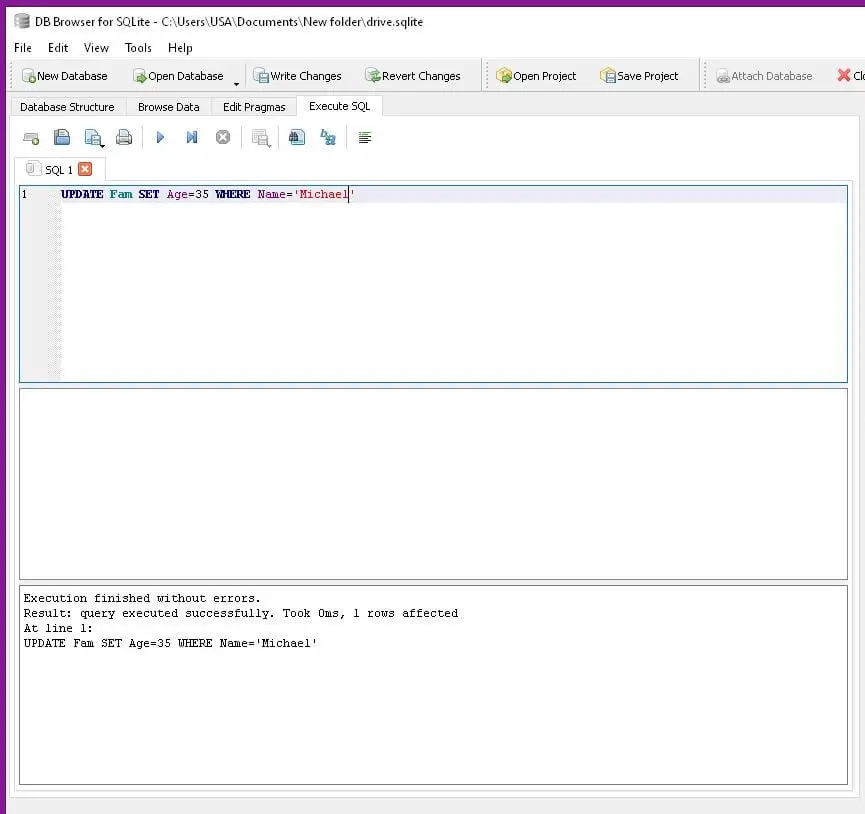Switch to Edit Pragmas tab
865x814 pixels.
click(254, 107)
